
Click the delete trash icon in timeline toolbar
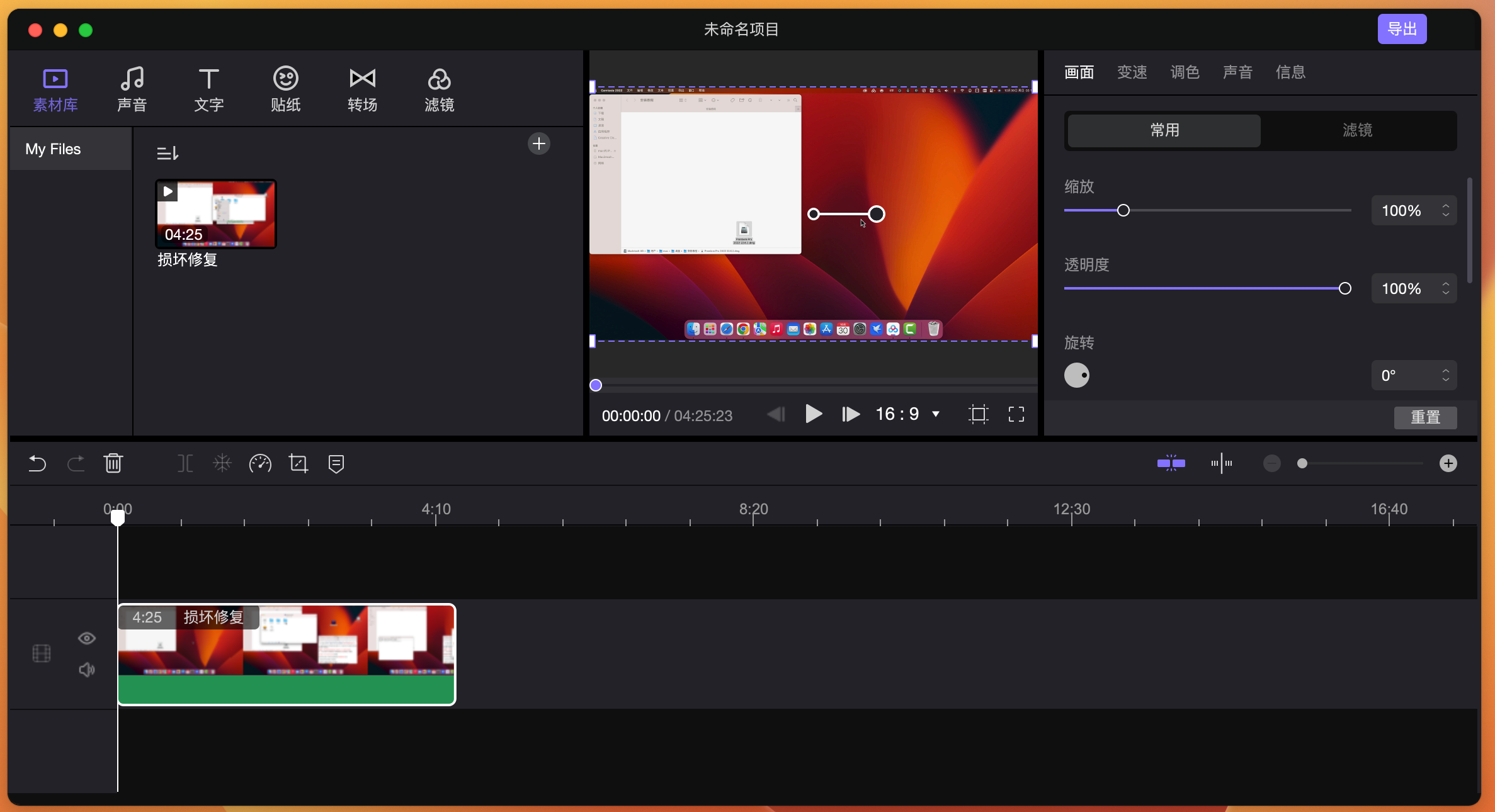113,464
